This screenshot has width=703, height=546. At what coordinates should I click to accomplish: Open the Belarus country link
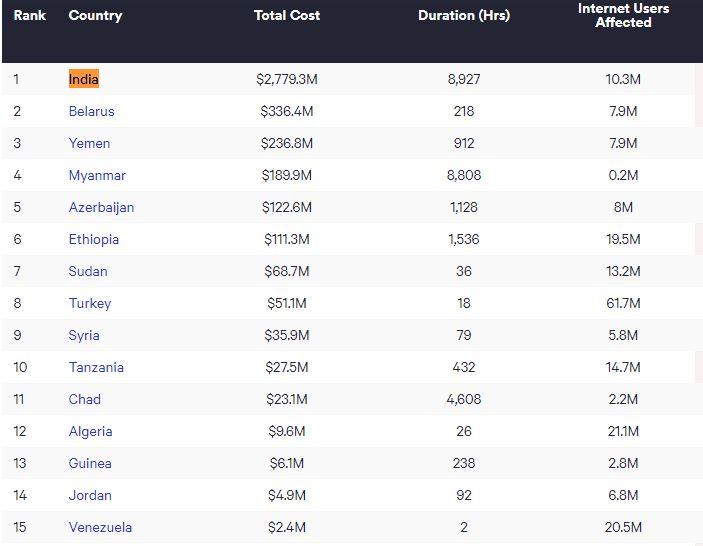91,111
